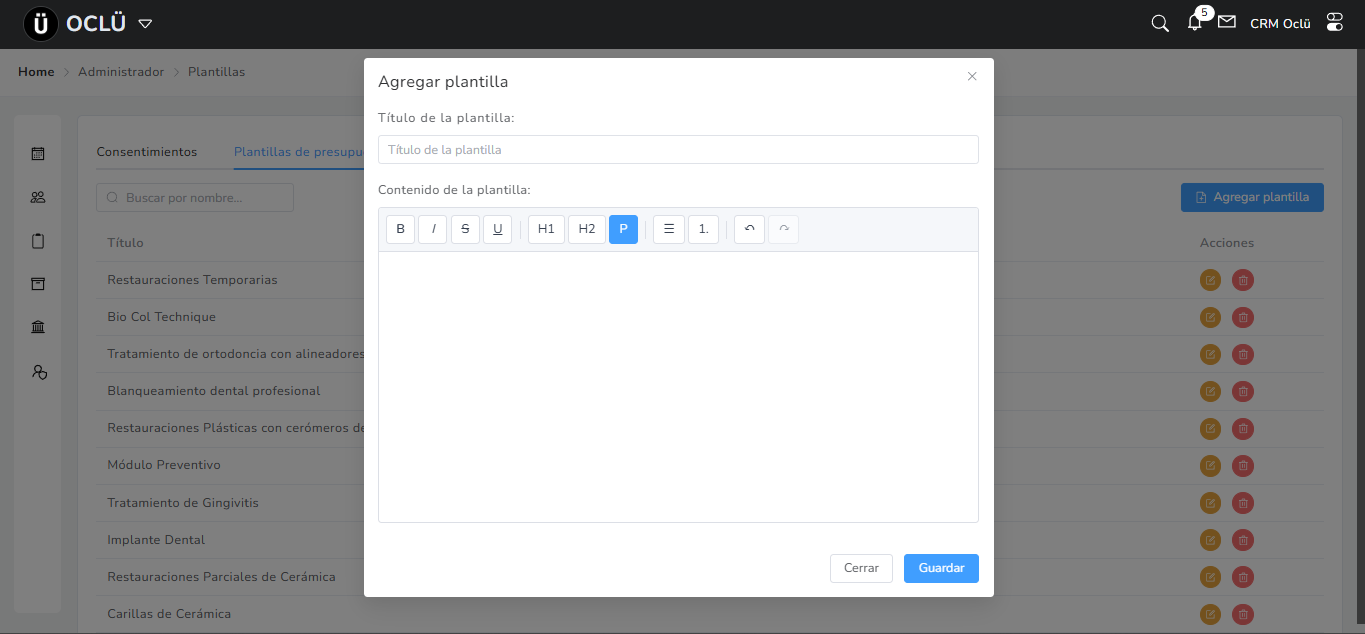The height and width of the screenshot is (634, 1365).
Task: Click the OCLÜ logo icon
Action: click(x=41, y=24)
